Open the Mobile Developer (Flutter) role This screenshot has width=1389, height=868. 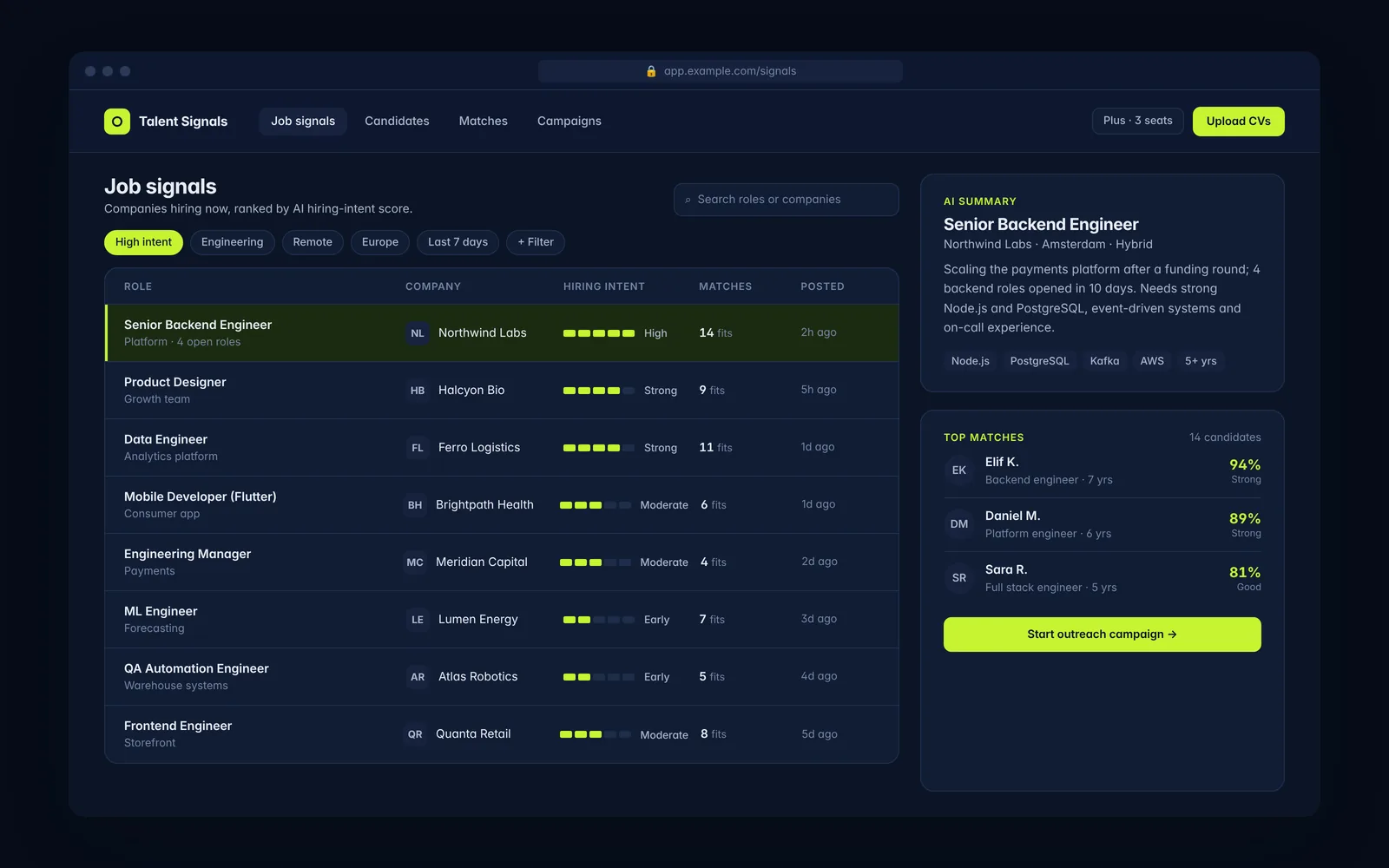pyautogui.click(x=201, y=496)
